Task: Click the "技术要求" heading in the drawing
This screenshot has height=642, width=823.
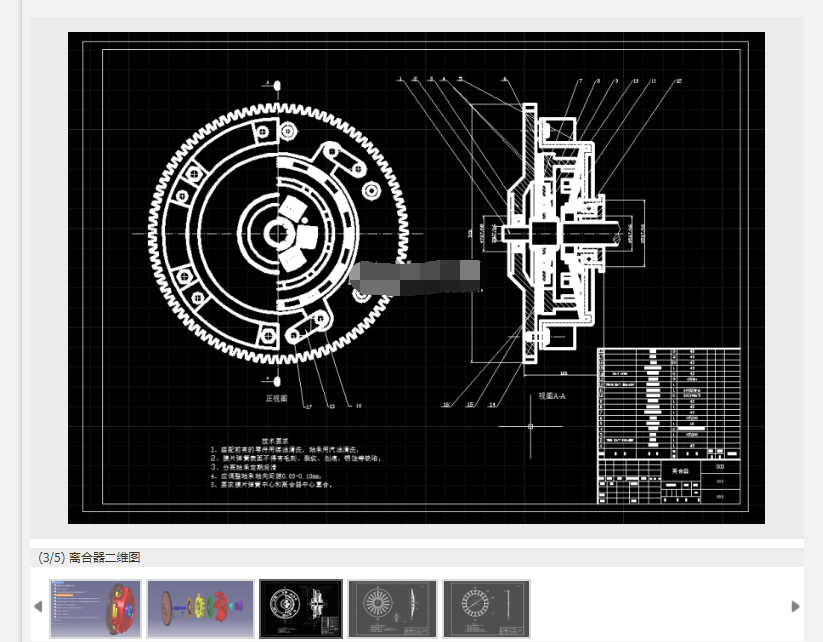Action: click(x=275, y=441)
